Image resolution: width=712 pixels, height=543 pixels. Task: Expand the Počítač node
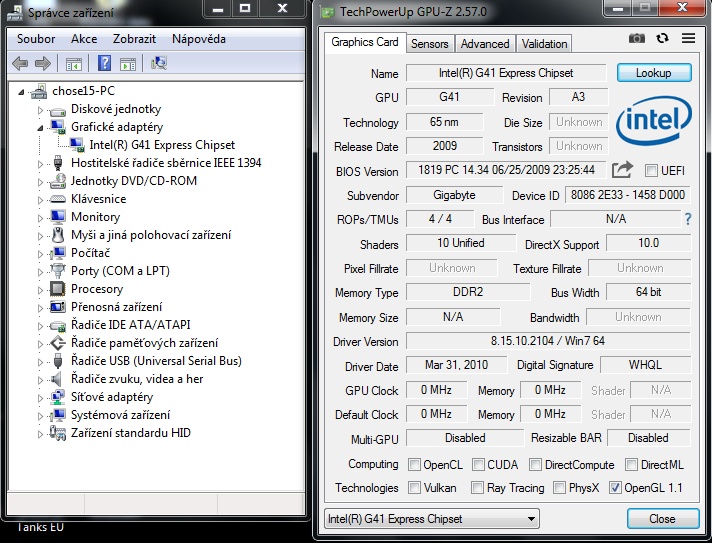tap(40, 254)
